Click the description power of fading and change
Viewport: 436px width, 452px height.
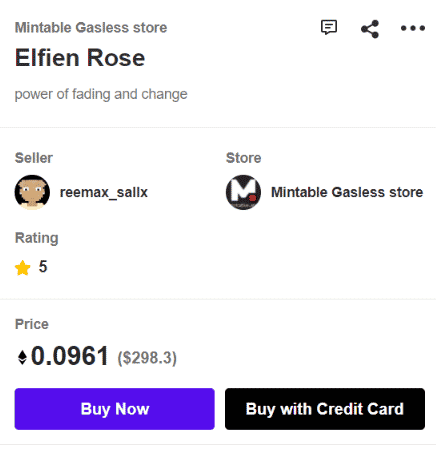(x=101, y=94)
